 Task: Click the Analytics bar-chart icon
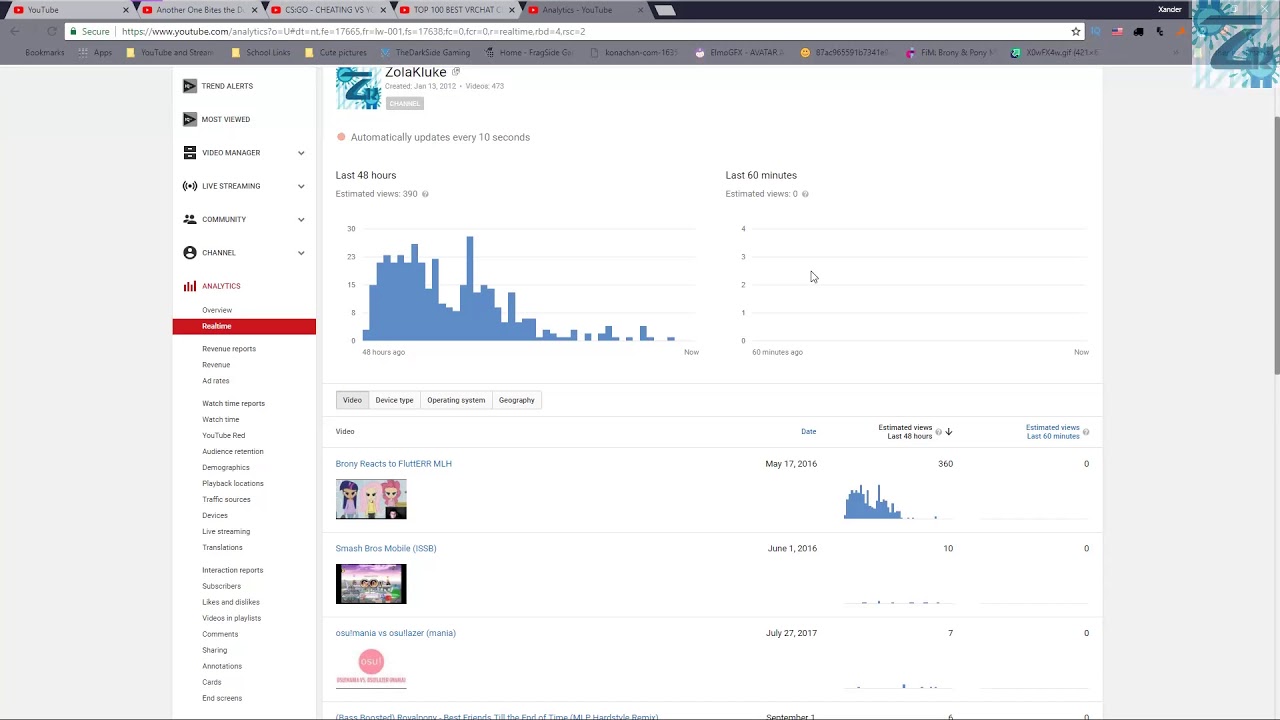(190, 286)
